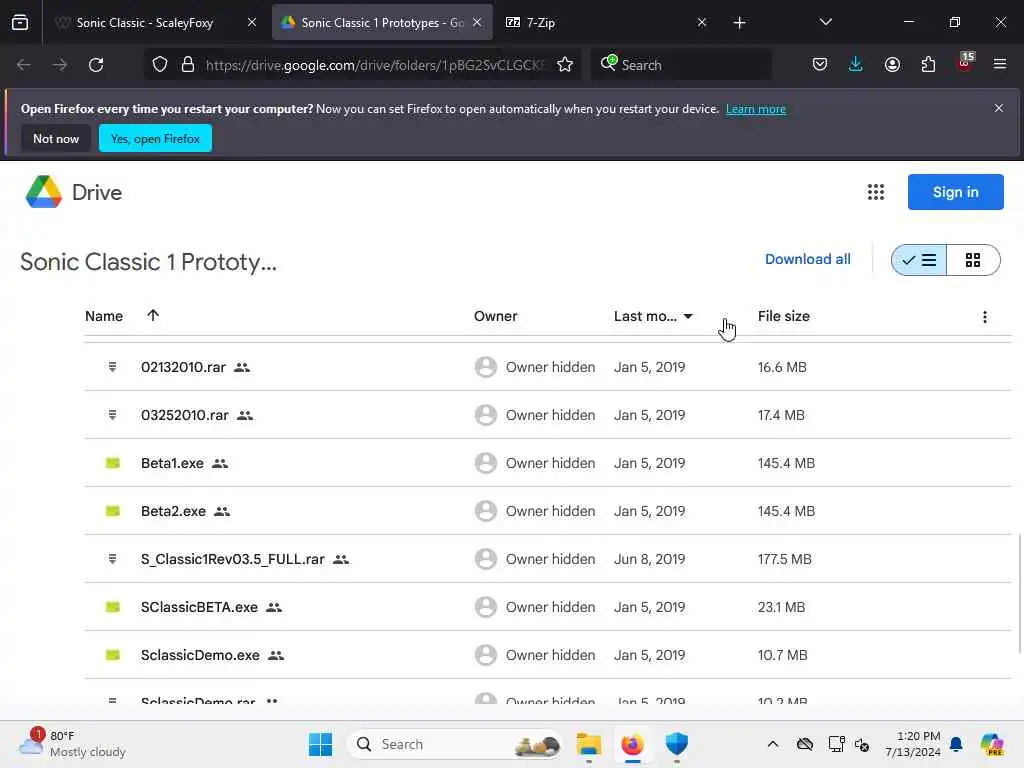The image size is (1024, 768).
Task: Open the notification bell in system tray
Action: pyautogui.click(x=956, y=744)
